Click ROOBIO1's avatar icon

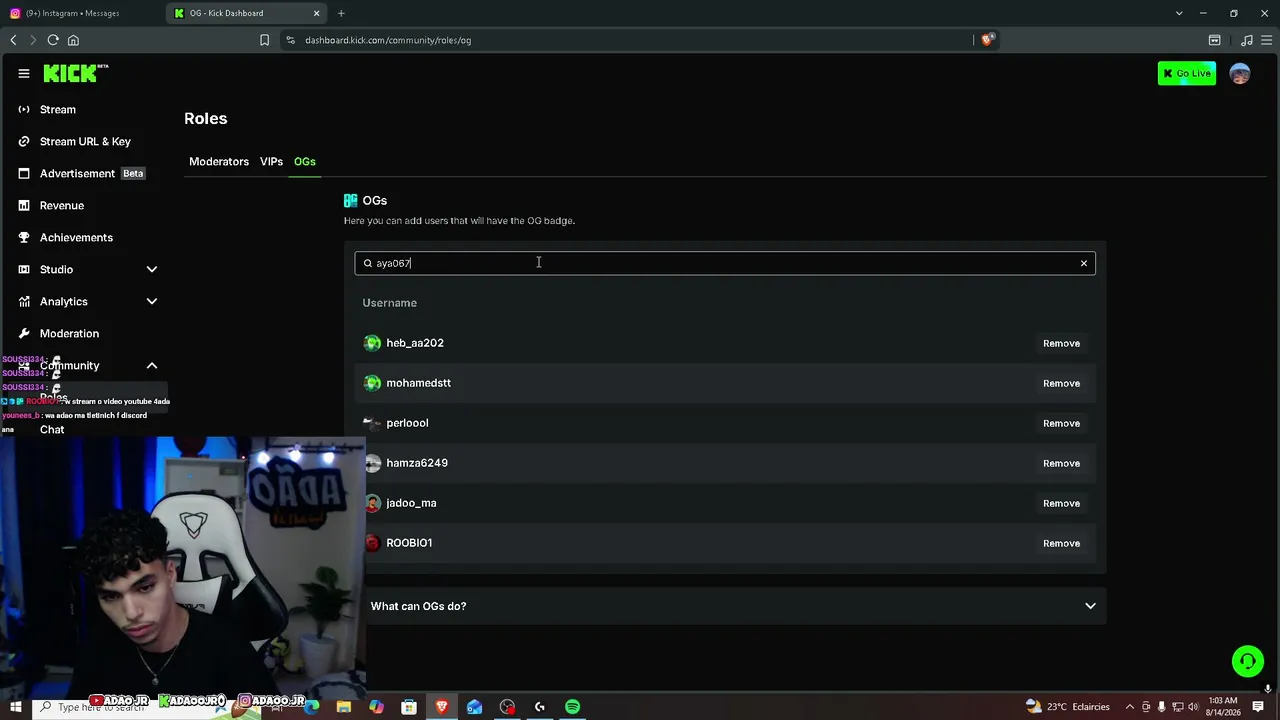click(372, 543)
